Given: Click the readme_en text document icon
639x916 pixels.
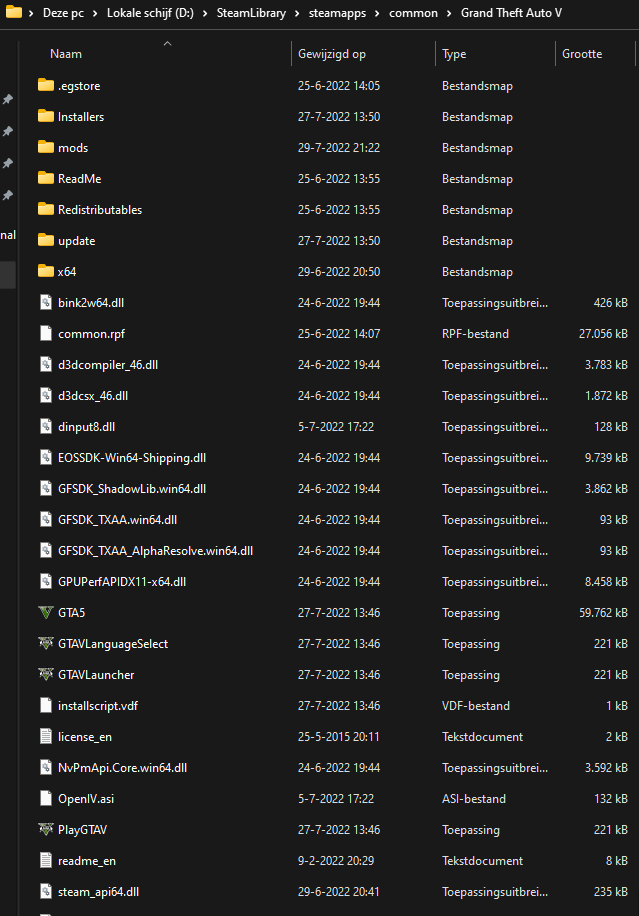Looking at the screenshot, I should tap(46, 860).
